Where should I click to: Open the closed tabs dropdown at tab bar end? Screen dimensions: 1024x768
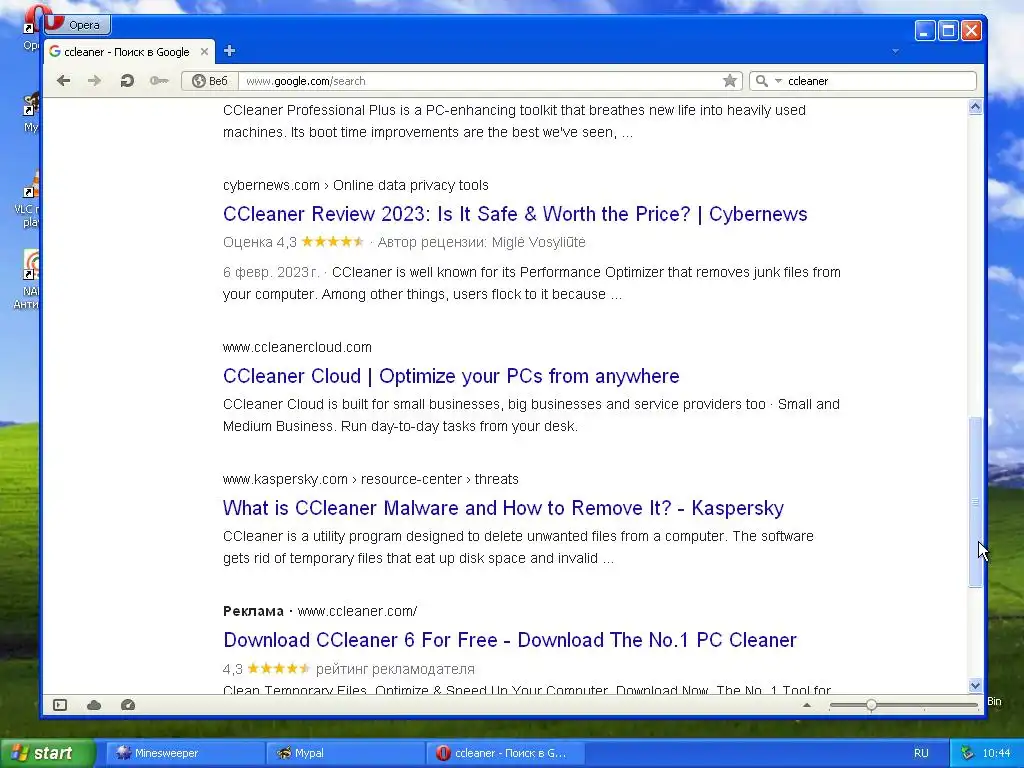click(895, 51)
